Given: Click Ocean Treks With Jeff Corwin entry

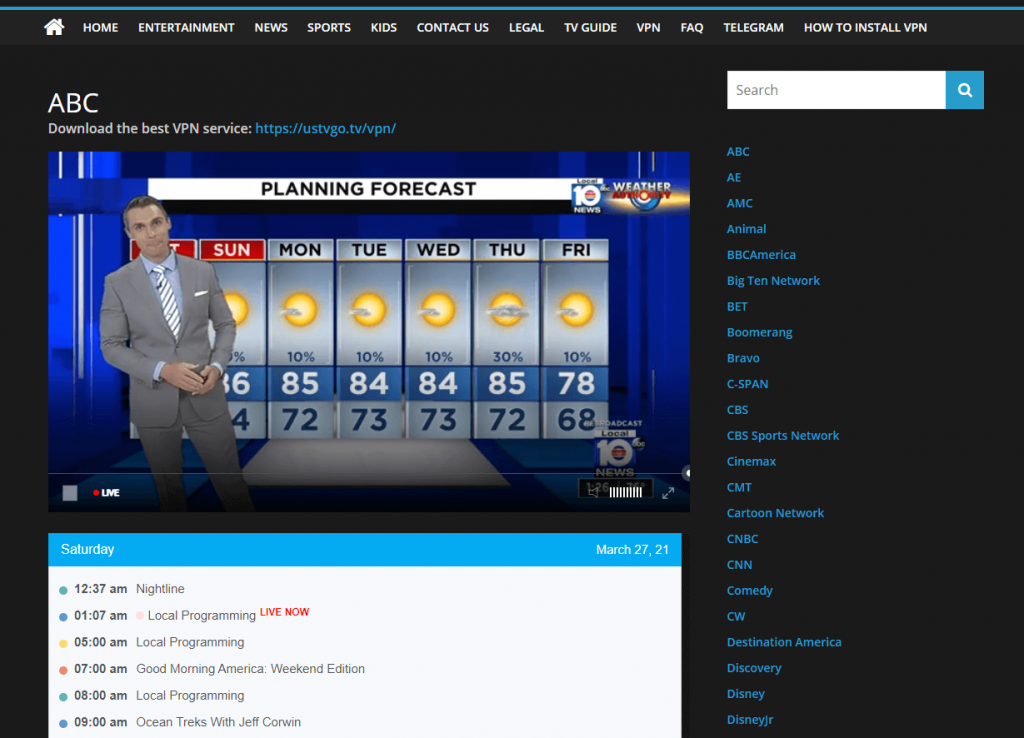Looking at the screenshot, I should tap(218, 722).
